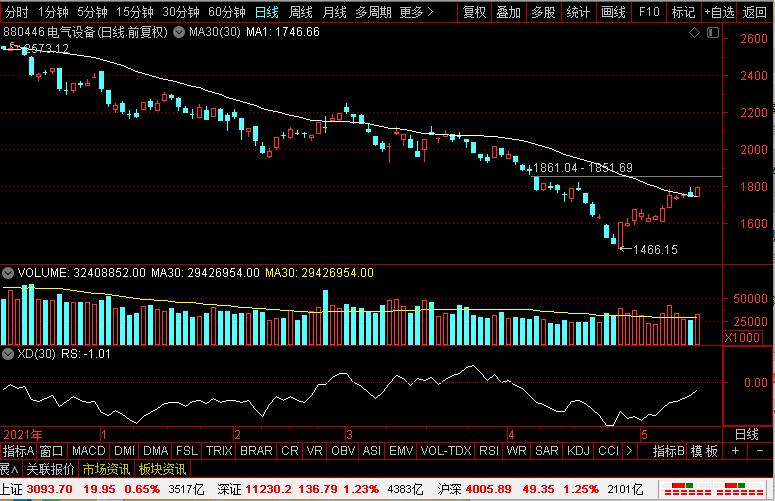Zoom out chart with the − button
The image size is (775, 501).
point(760,451)
